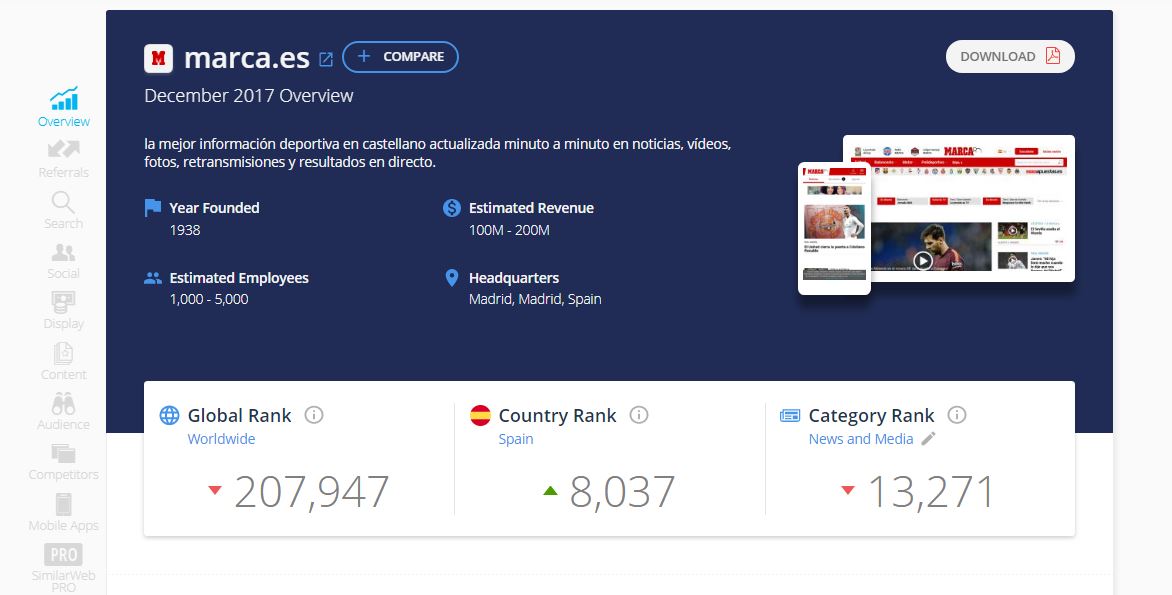Click the Country Rank heading
Viewport: 1172px width, 595px height.
[x=558, y=416]
